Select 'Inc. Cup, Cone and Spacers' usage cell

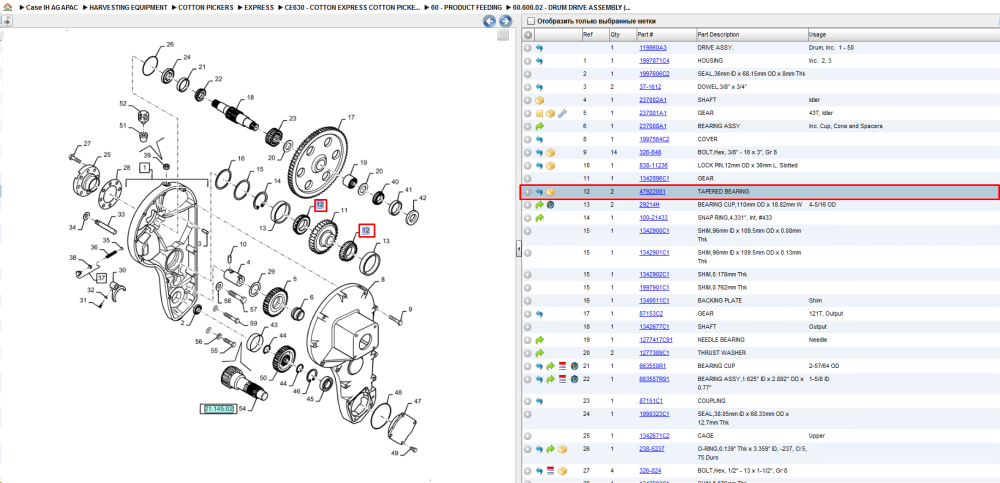click(846, 126)
